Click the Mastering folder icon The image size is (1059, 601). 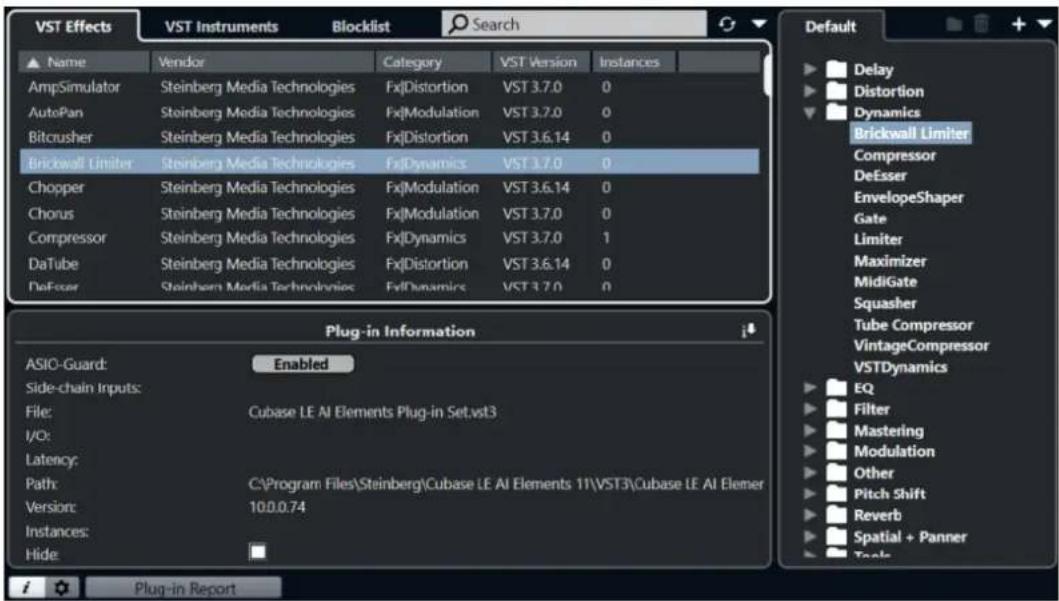point(836,431)
